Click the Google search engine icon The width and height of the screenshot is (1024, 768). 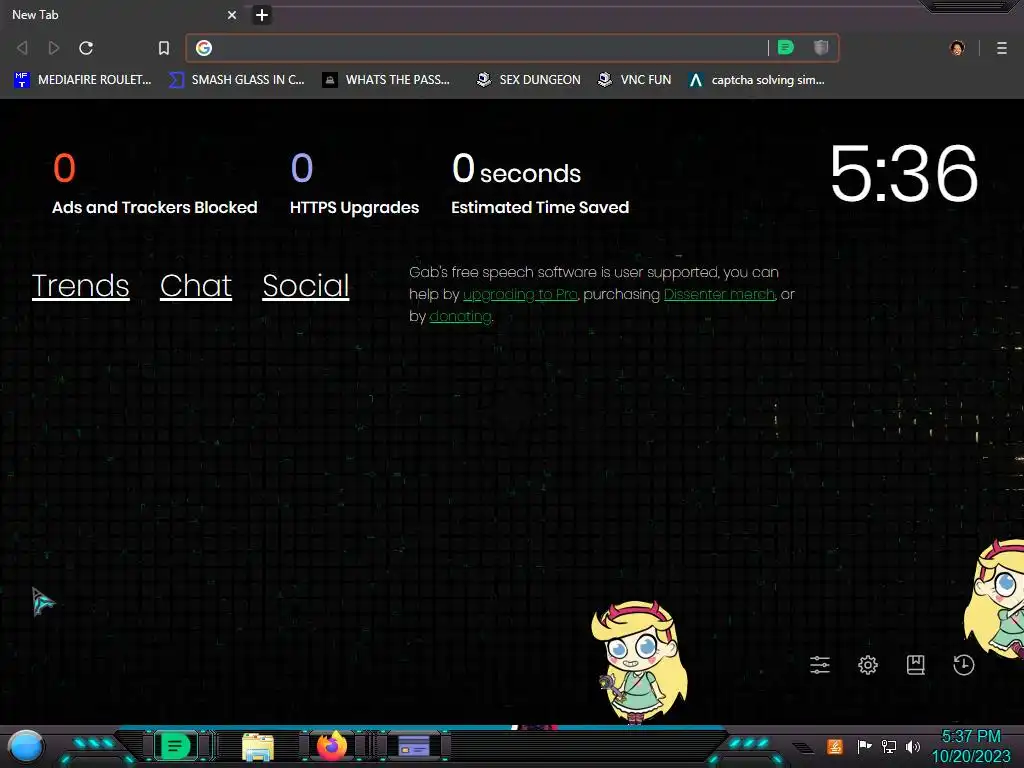point(204,48)
